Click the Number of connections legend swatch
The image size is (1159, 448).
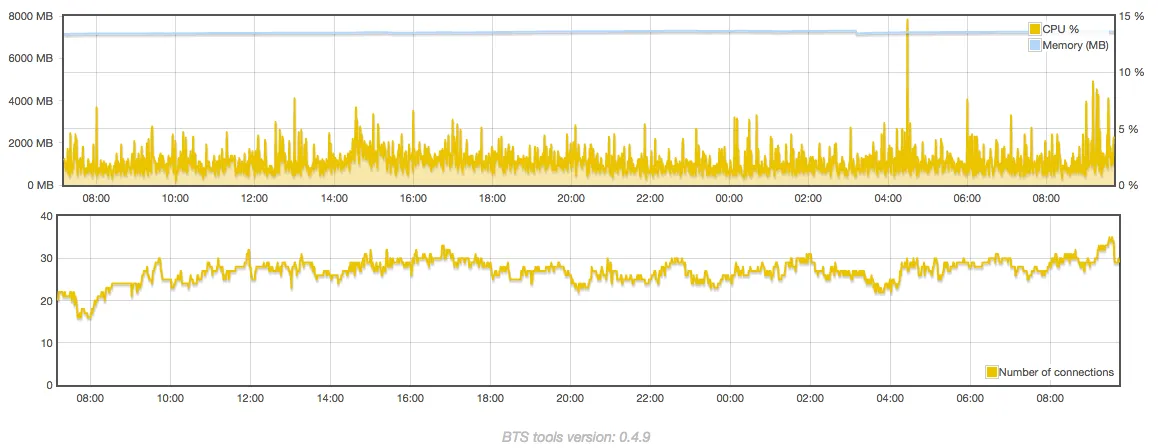(991, 372)
